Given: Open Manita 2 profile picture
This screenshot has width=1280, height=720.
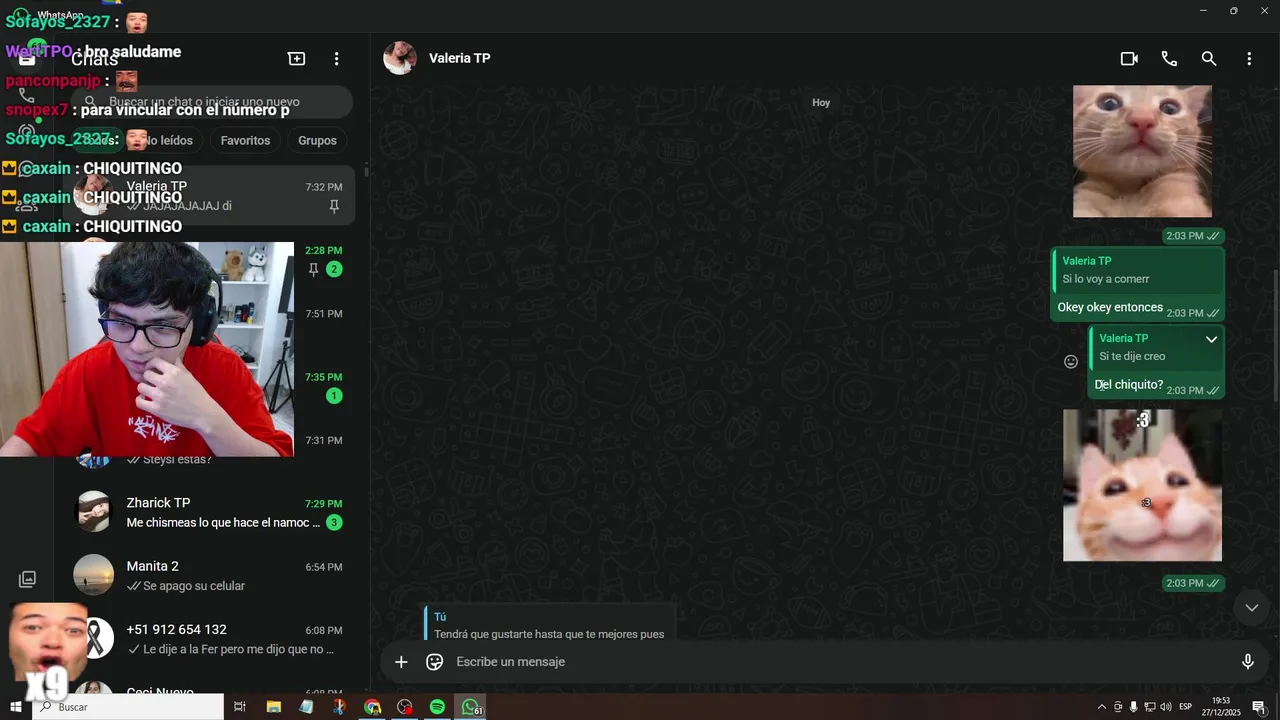Looking at the screenshot, I should pyautogui.click(x=94, y=575).
